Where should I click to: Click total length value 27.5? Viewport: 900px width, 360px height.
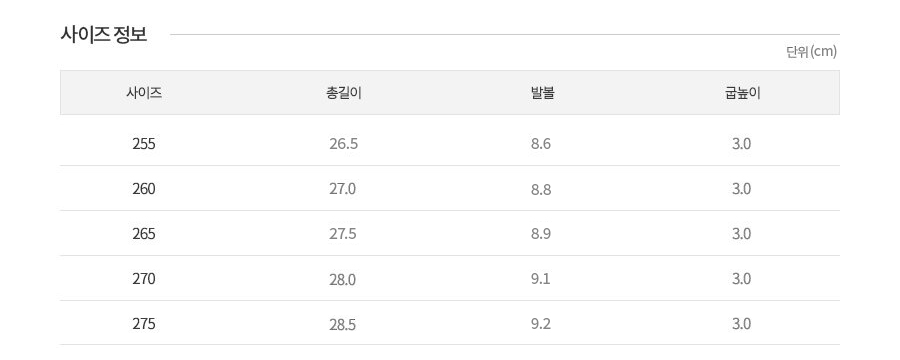coord(343,234)
